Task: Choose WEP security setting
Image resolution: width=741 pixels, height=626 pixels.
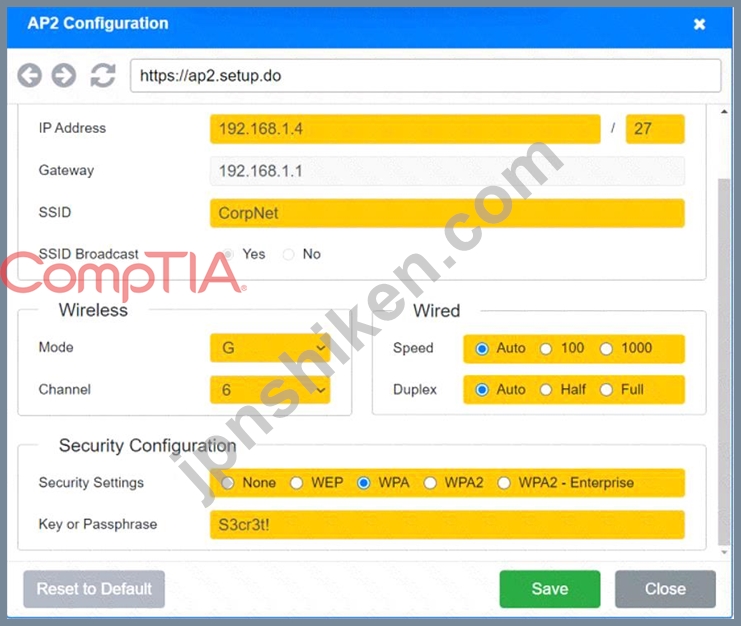Action: coord(296,483)
